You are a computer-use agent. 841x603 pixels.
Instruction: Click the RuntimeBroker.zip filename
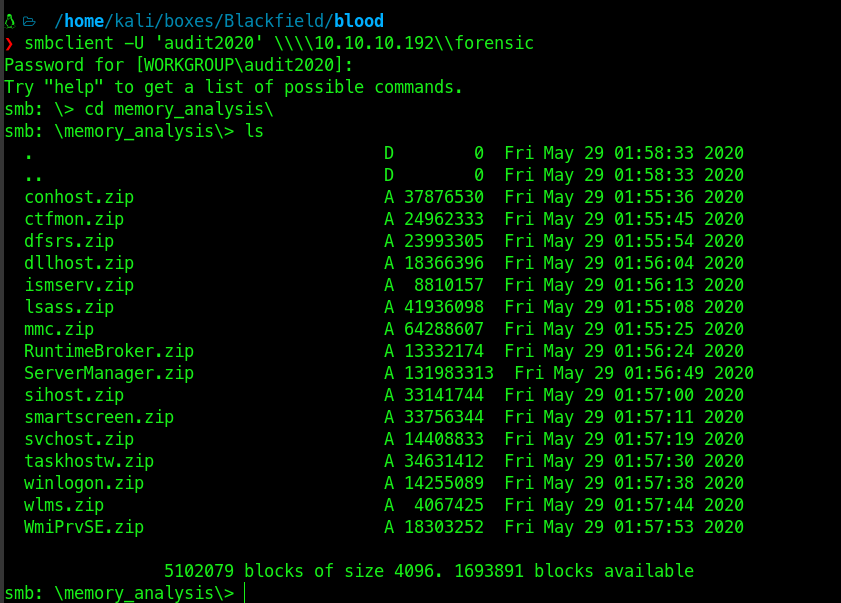point(109,351)
